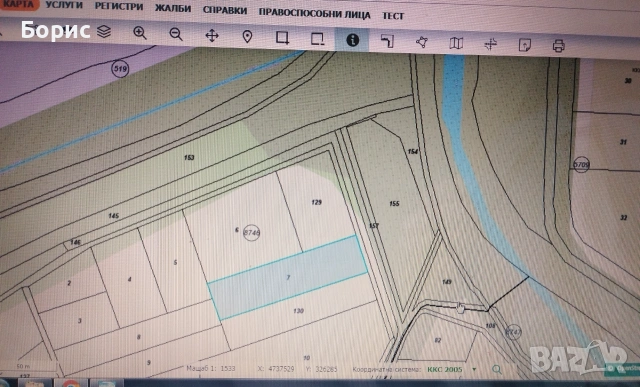Image resolution: width=640 pixels, height=387 pixels.
Task: Click parcel label 4
Action: (129, 279)
